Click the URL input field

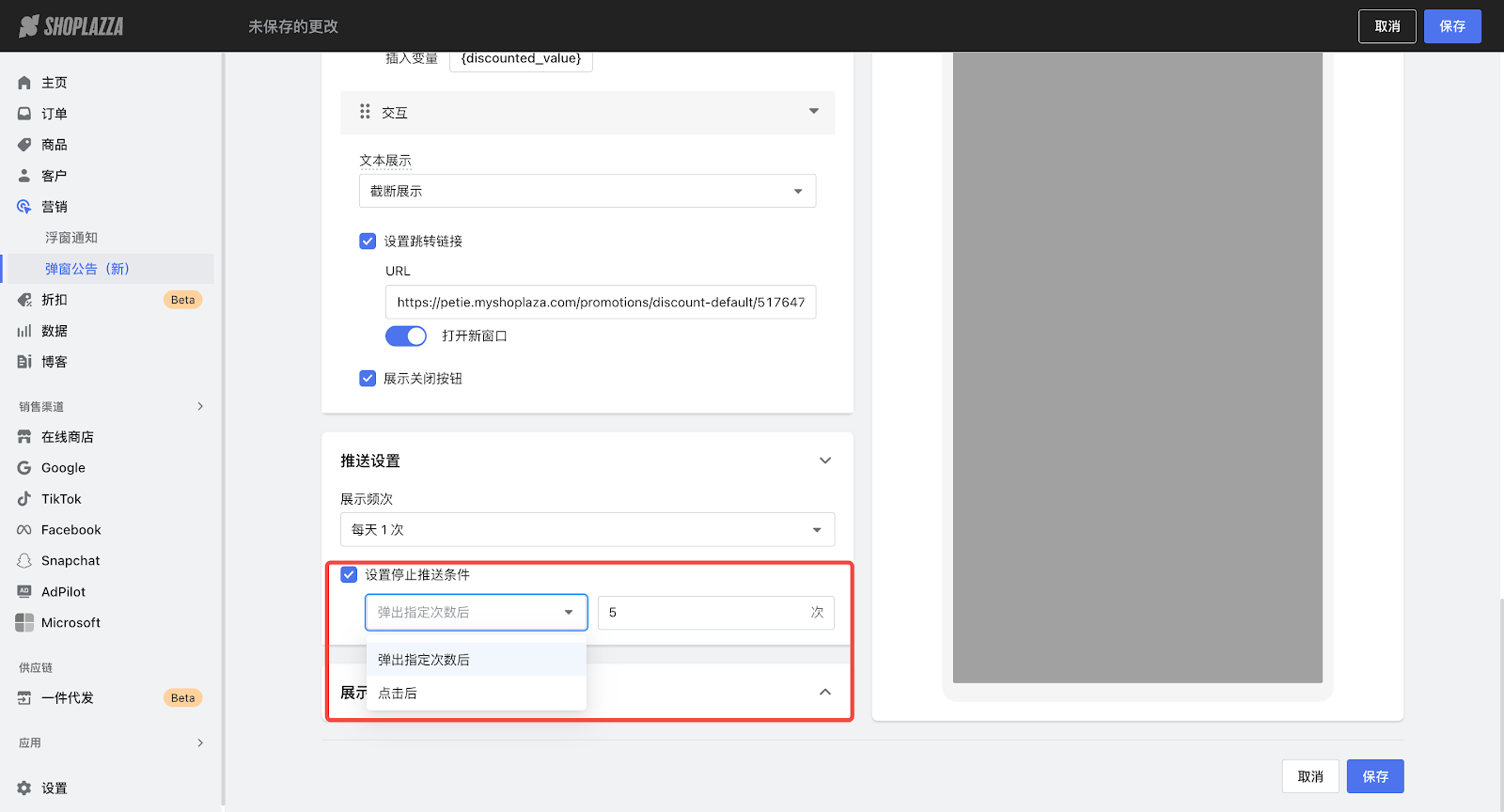pyautogui.click(x=601, y=302)
